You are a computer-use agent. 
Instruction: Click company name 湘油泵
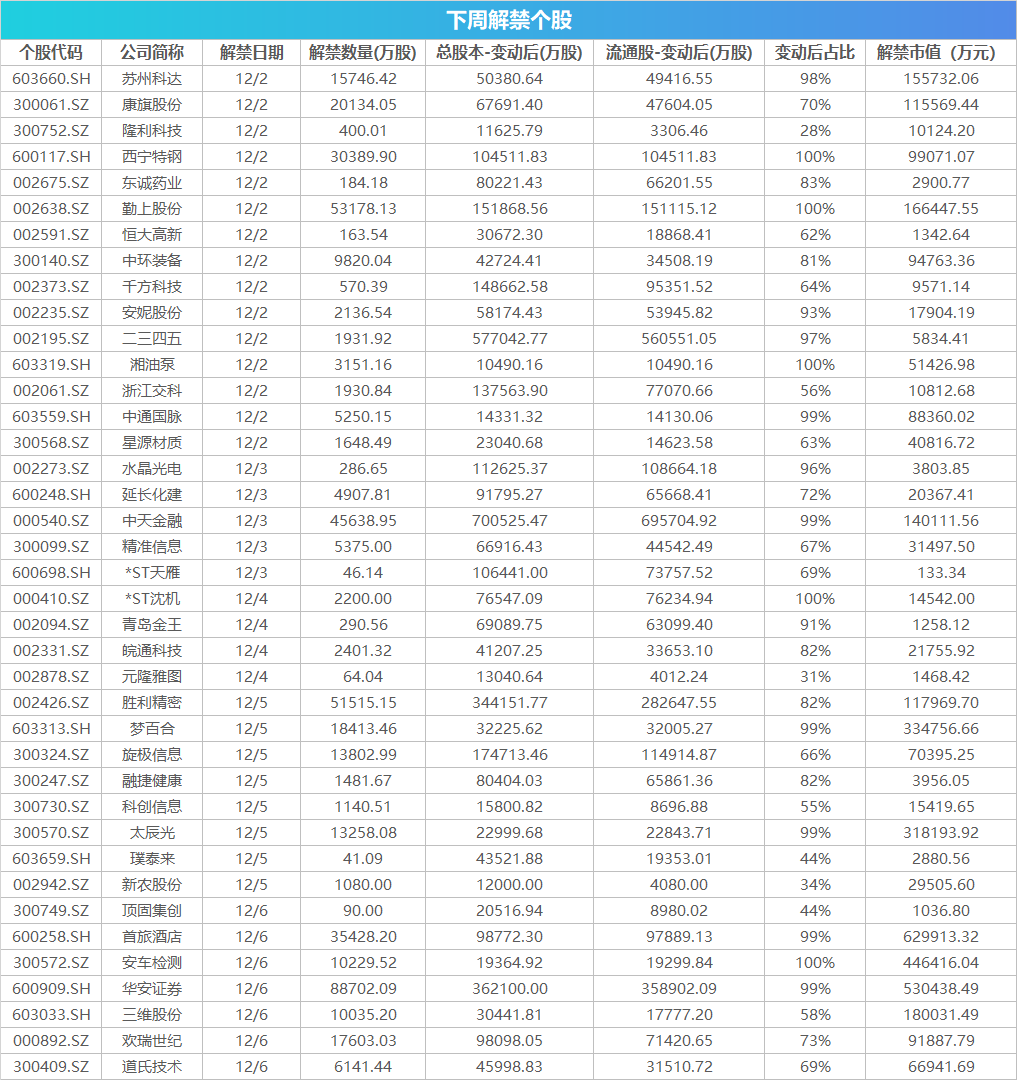pyautogui.click(x=152, y=365)
